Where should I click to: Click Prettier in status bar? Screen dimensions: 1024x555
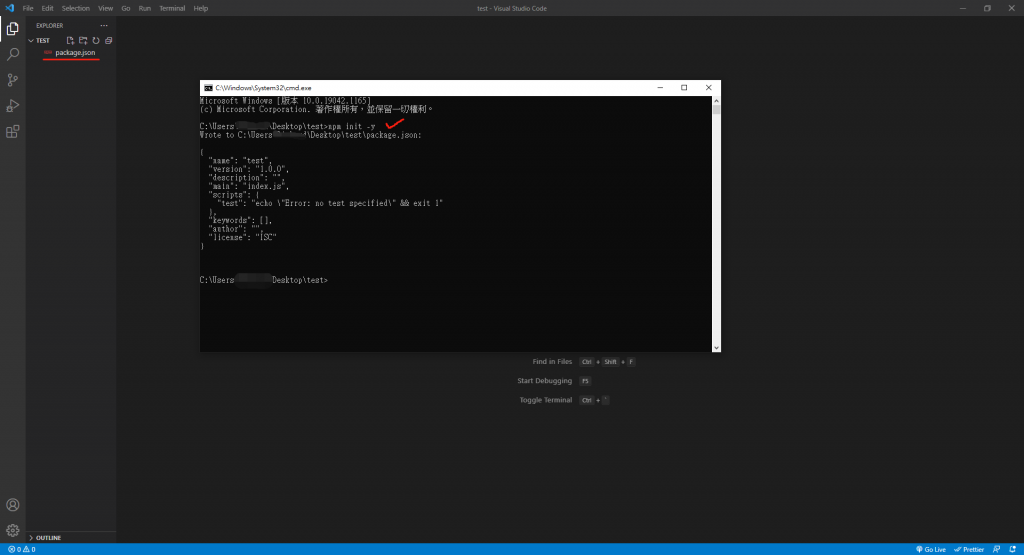click(969, 550)
